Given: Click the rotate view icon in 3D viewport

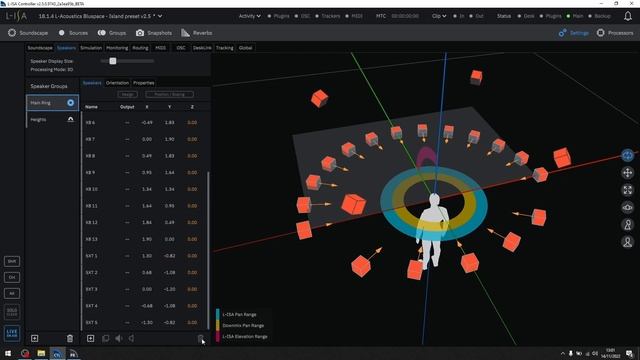Looking at the screenshot, I should (627, 155).
